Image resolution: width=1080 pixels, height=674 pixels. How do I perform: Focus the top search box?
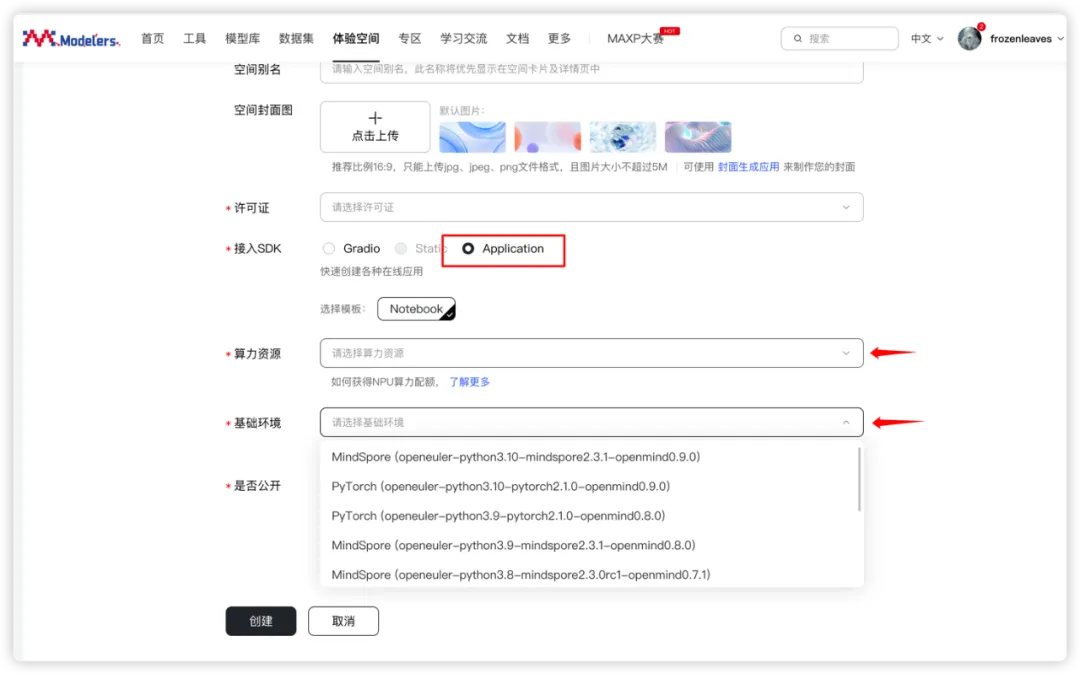point(840,39)
